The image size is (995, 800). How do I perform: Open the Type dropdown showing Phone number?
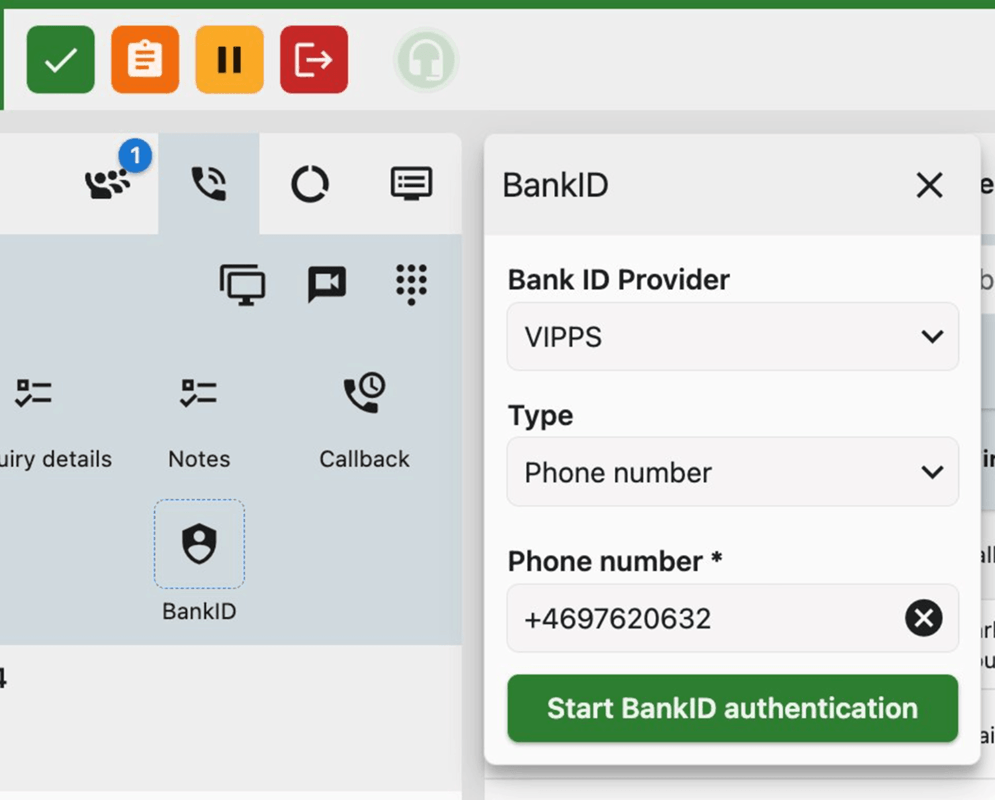coord(732,472)
